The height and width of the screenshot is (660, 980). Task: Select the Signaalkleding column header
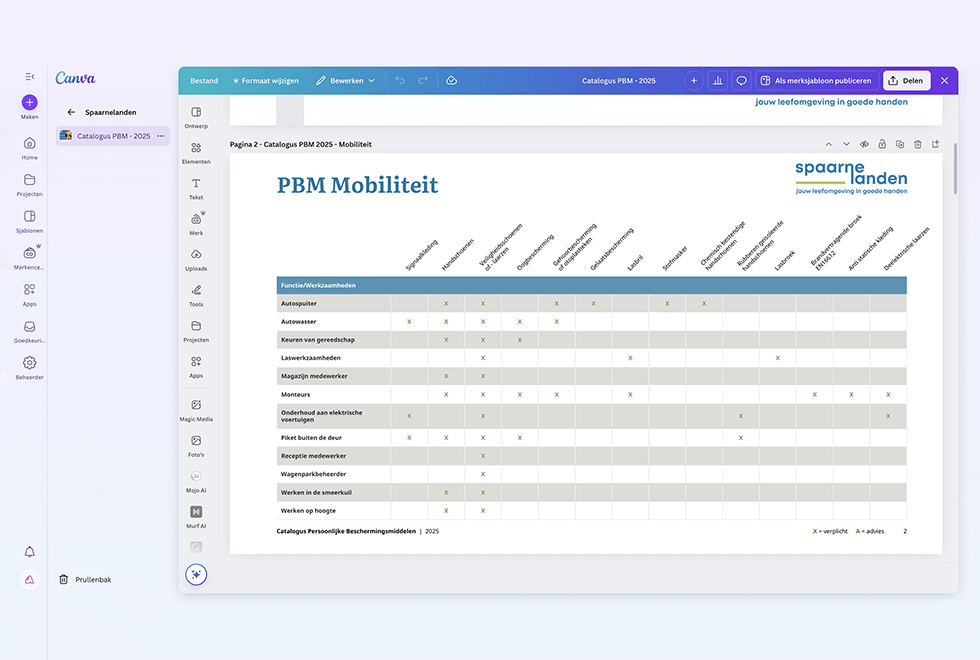tap(422, 254)
